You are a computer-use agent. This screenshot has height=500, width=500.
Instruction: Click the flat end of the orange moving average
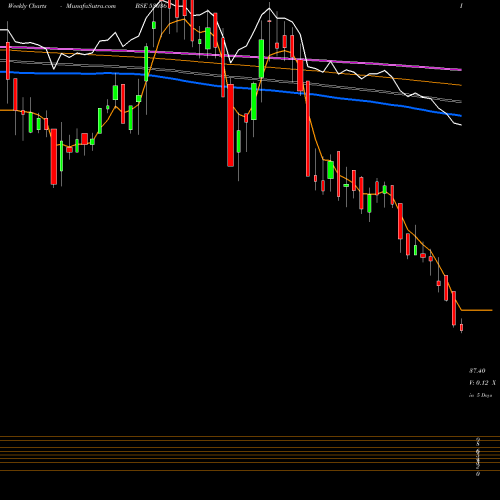(x=477, y=310)
